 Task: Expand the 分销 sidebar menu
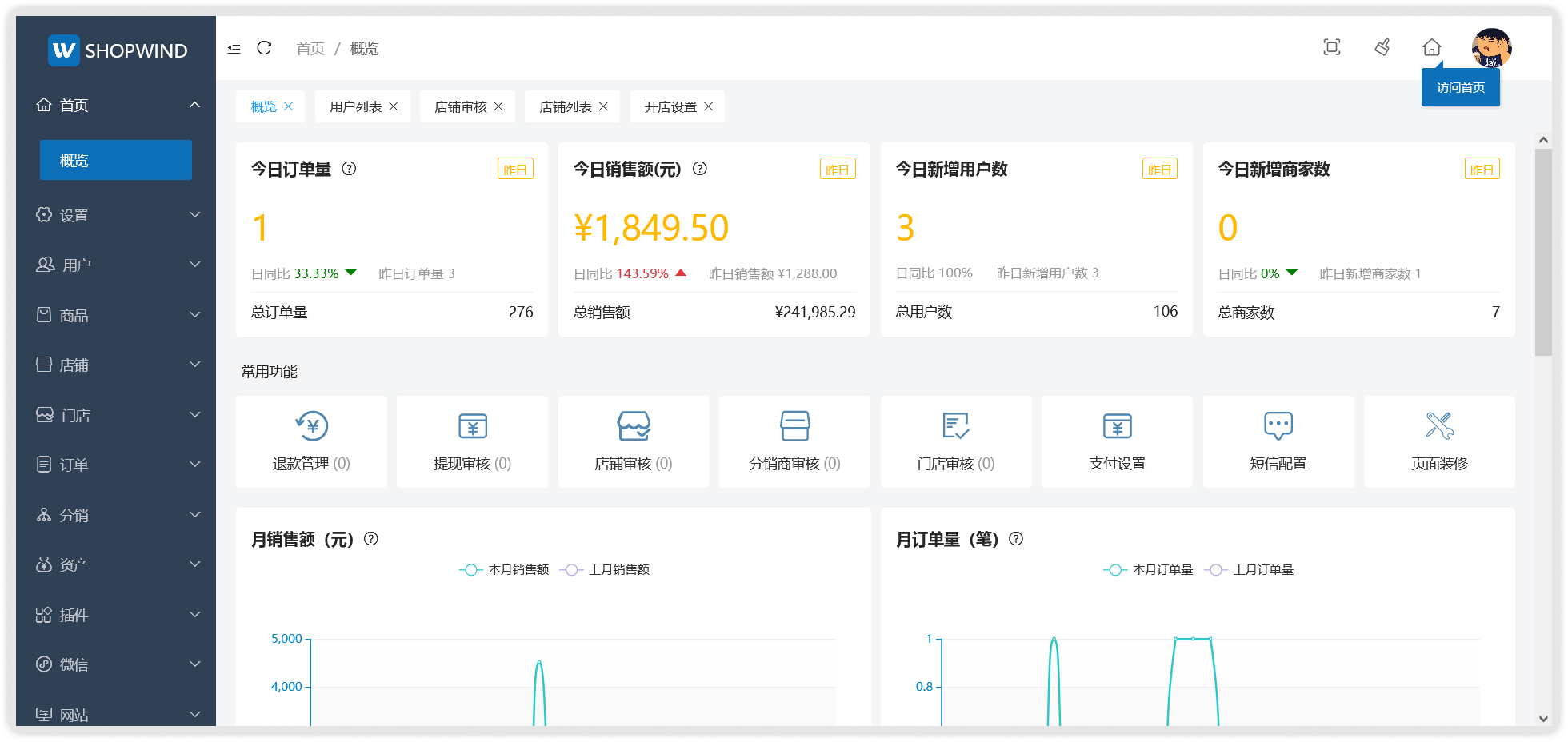coord(116,515)
